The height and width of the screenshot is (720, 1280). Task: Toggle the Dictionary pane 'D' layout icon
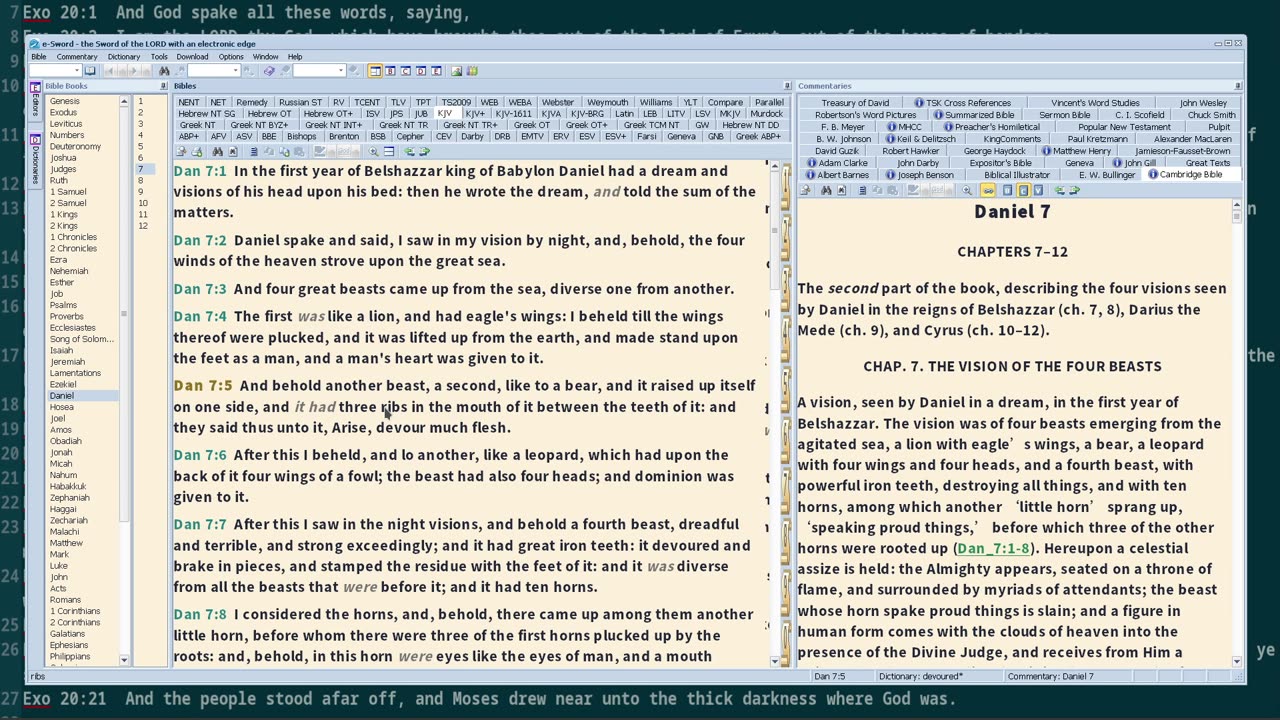[421, 71]
